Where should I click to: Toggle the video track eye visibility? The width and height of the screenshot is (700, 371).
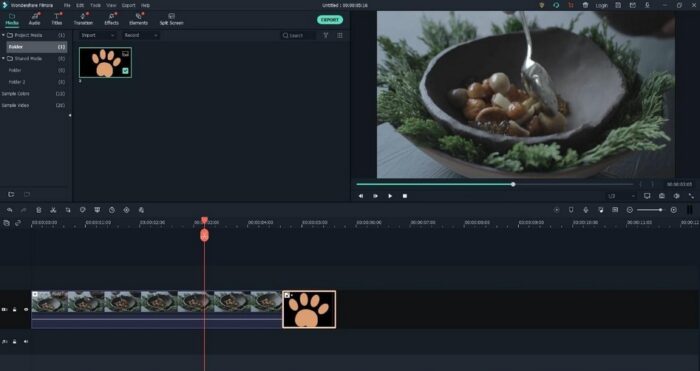pos(26,309)
